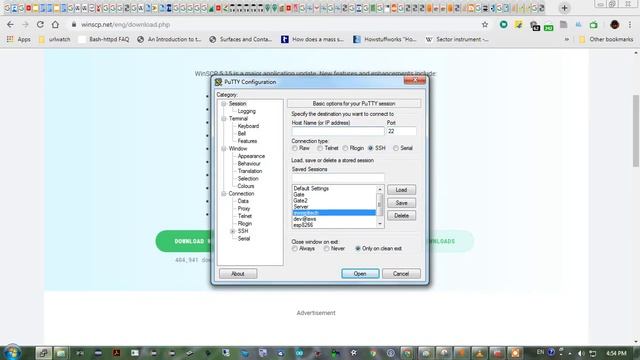The height and width of the screenshot is (360, 640).
Task: Show hidden bookmarks with the double chevron
Action: [567, 39]
